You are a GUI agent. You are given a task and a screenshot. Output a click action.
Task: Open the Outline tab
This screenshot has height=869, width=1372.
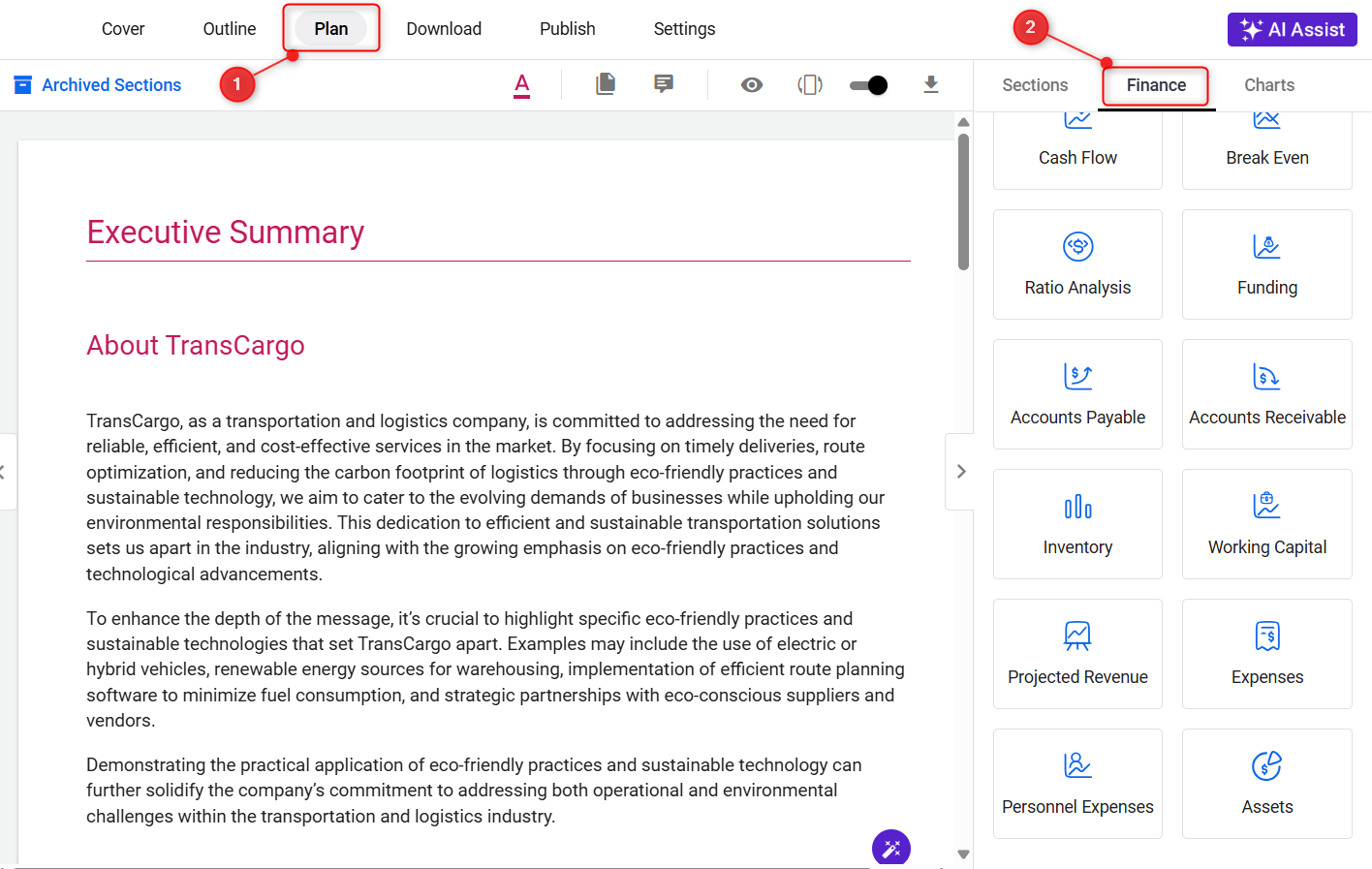click(x=230, y=29)
